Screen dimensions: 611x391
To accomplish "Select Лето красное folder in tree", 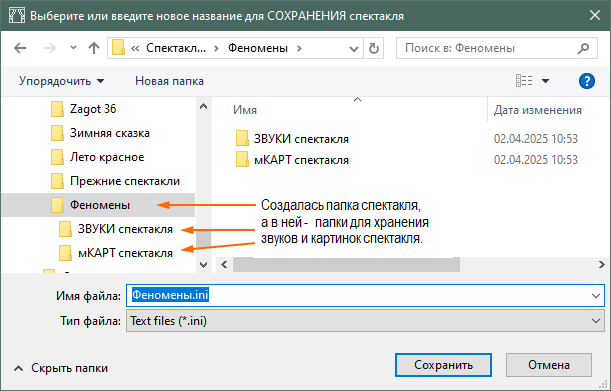I will point(107,157).
